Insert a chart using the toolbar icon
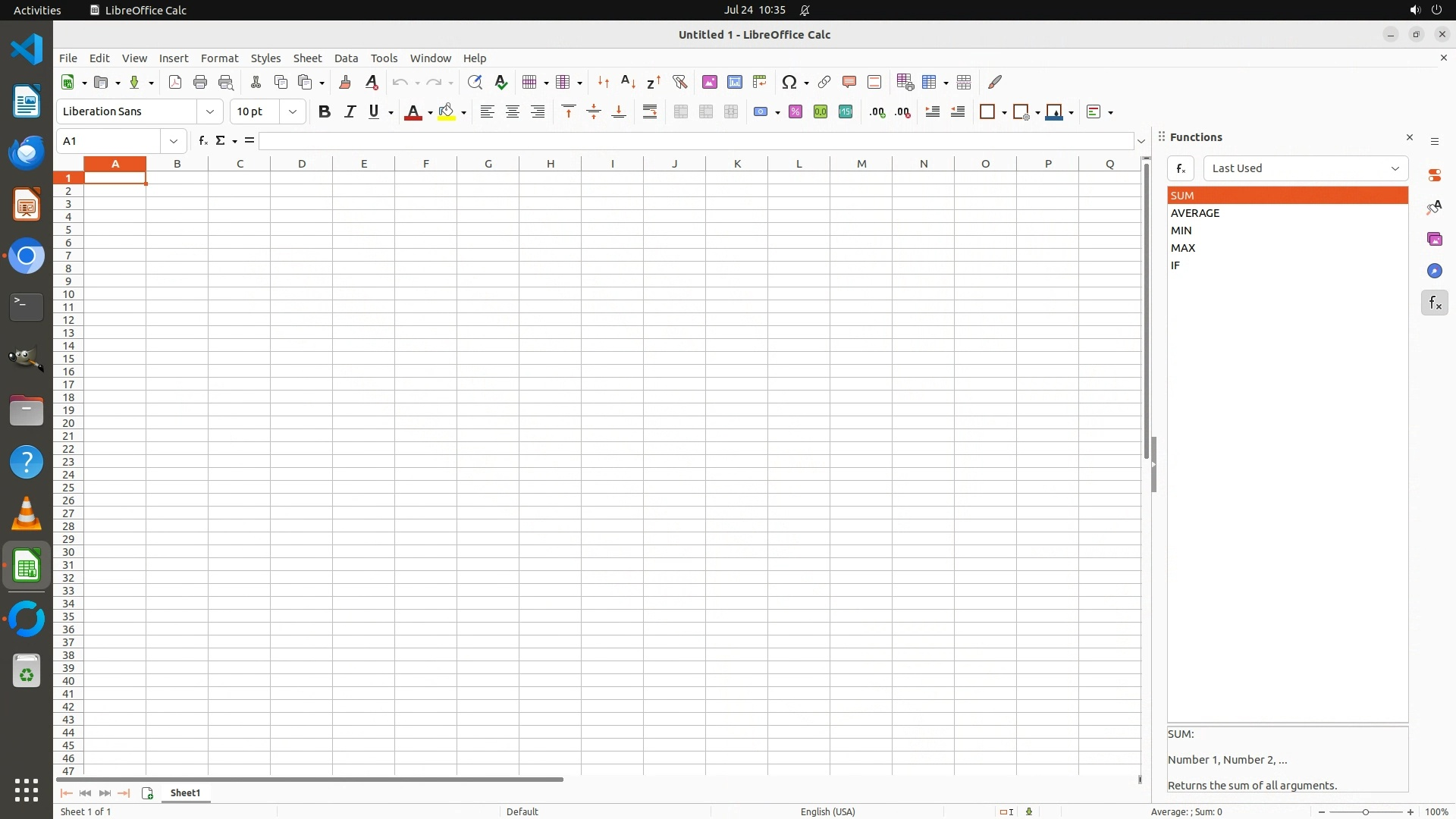 734,82
